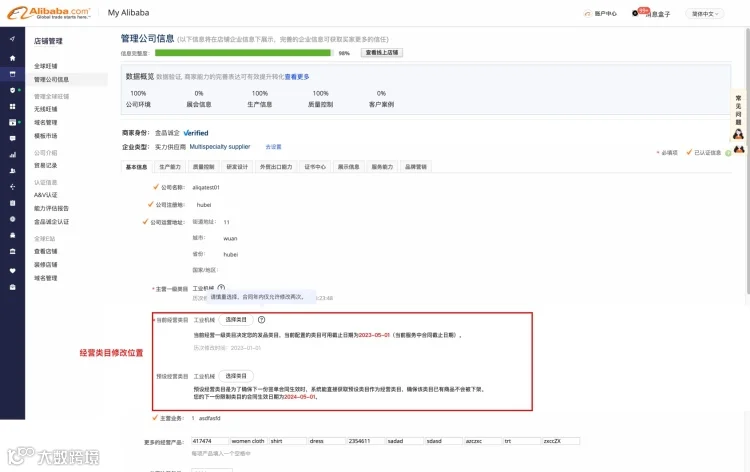The width and height of the screenshot is (750, 472).
Task: Open 选择类目 selector for 当前经营类目
Action: pyautogui.click(x=236, y=320)
